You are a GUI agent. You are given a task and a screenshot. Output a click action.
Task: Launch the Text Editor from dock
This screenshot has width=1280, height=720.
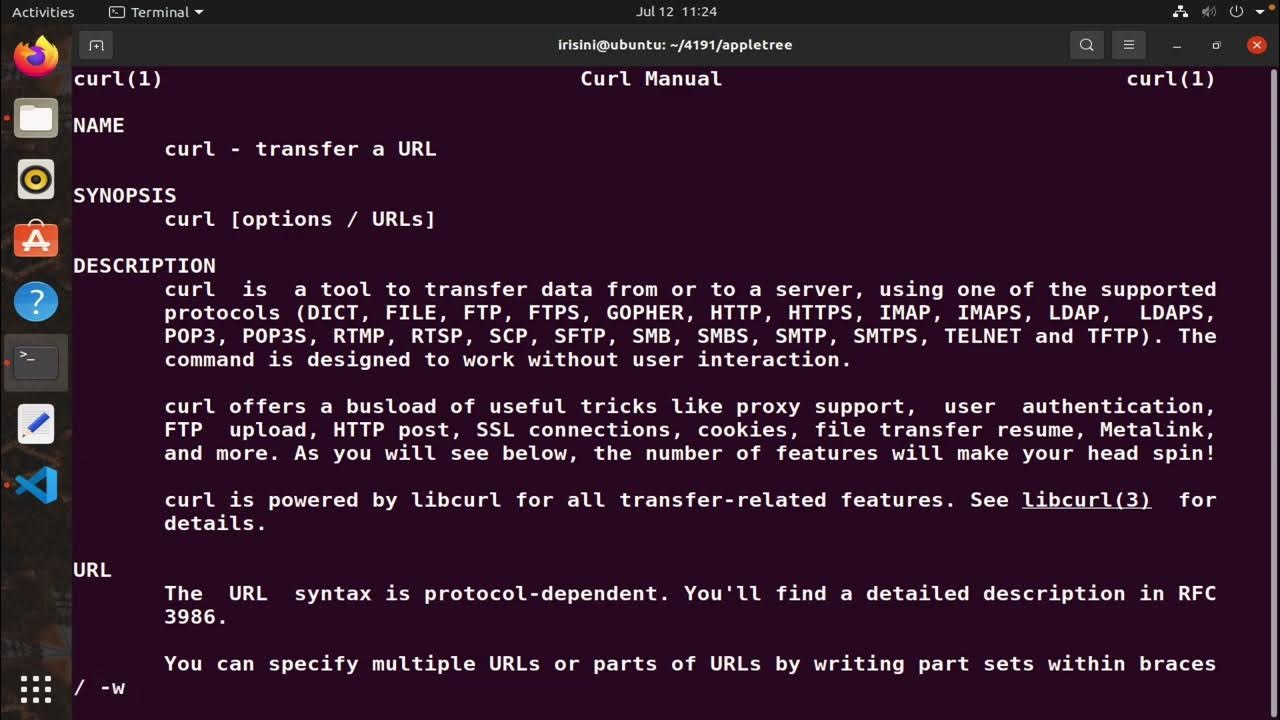(x=36, y=424)
